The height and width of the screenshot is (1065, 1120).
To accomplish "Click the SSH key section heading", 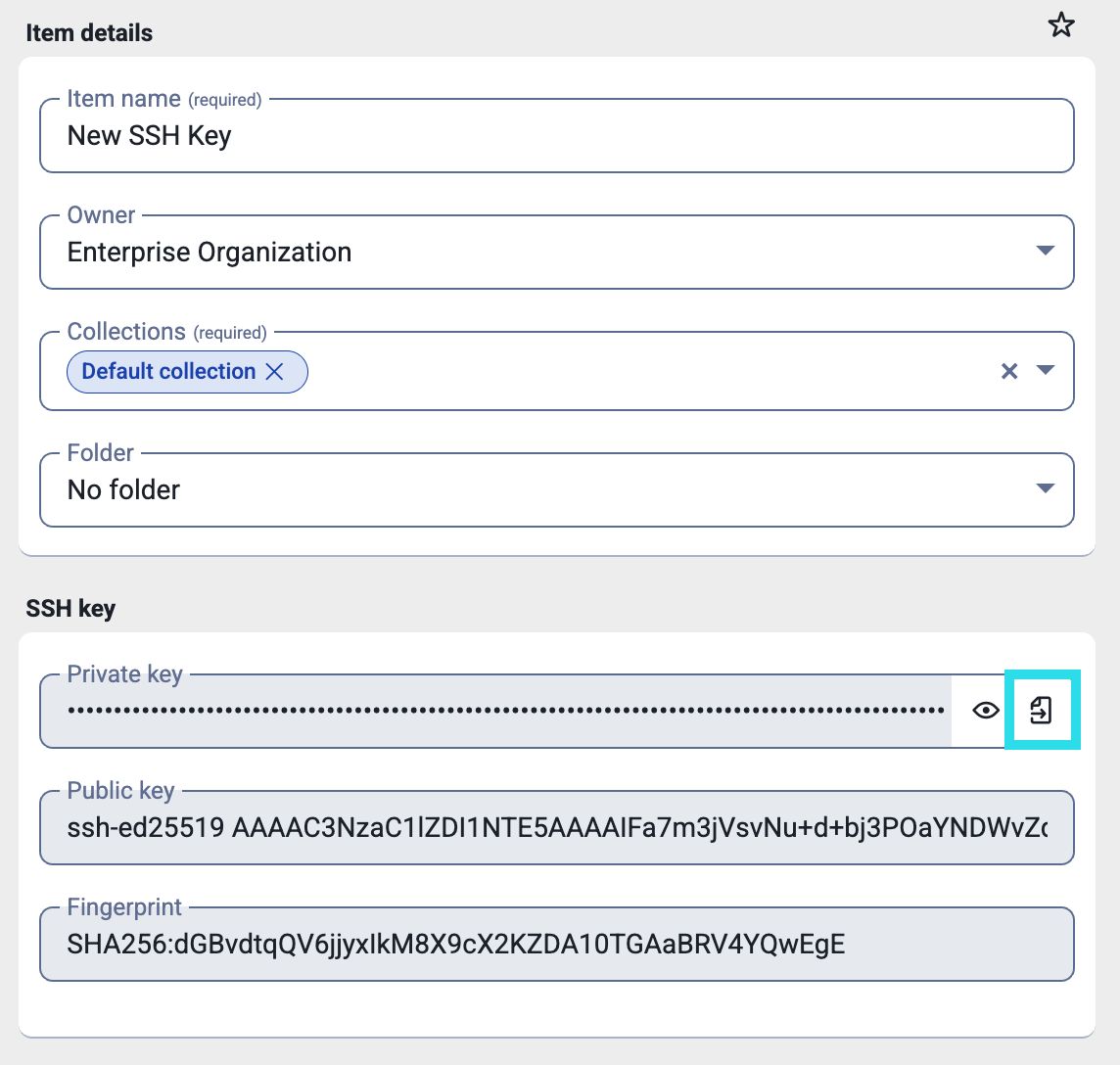I will click(x=70, y=608).
